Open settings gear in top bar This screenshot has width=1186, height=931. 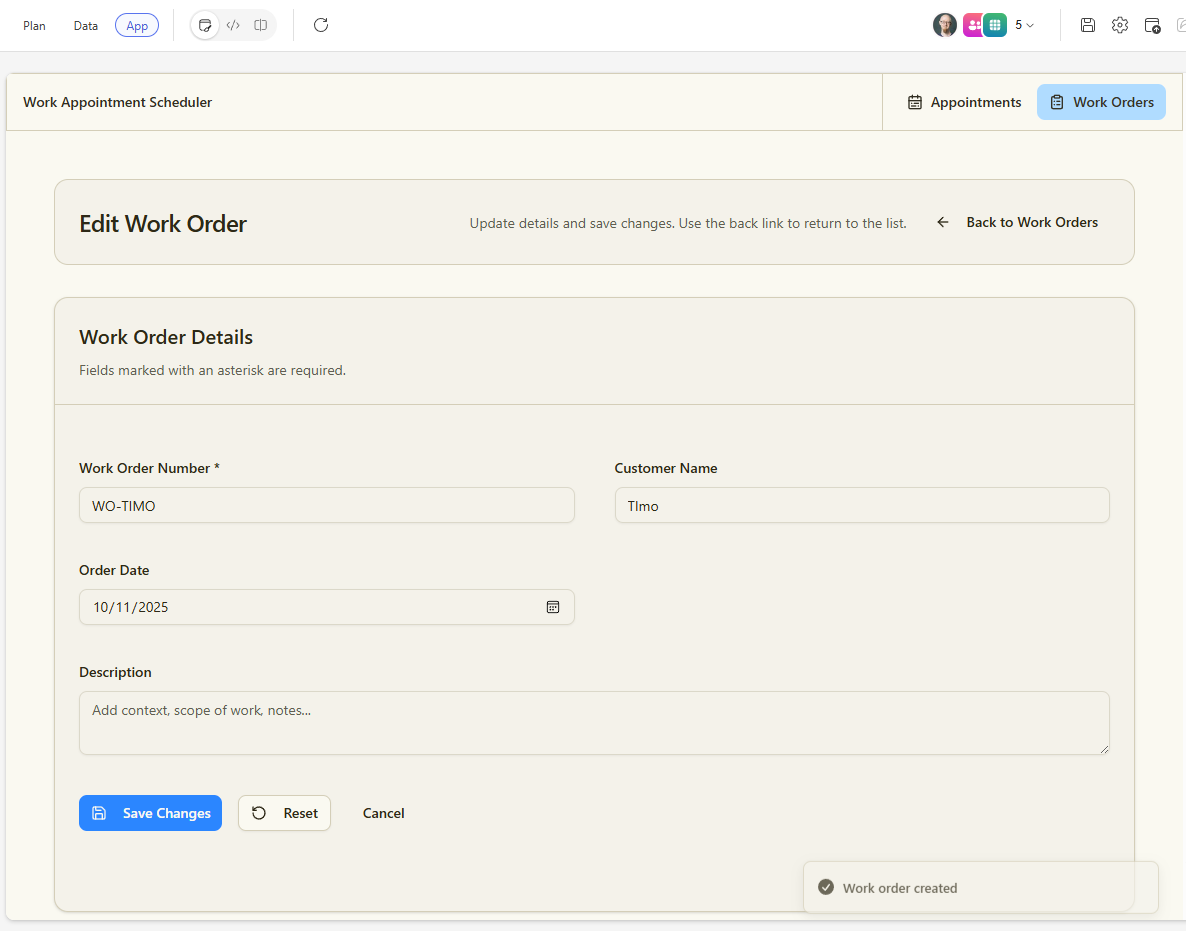click(x=1120, y=25)
